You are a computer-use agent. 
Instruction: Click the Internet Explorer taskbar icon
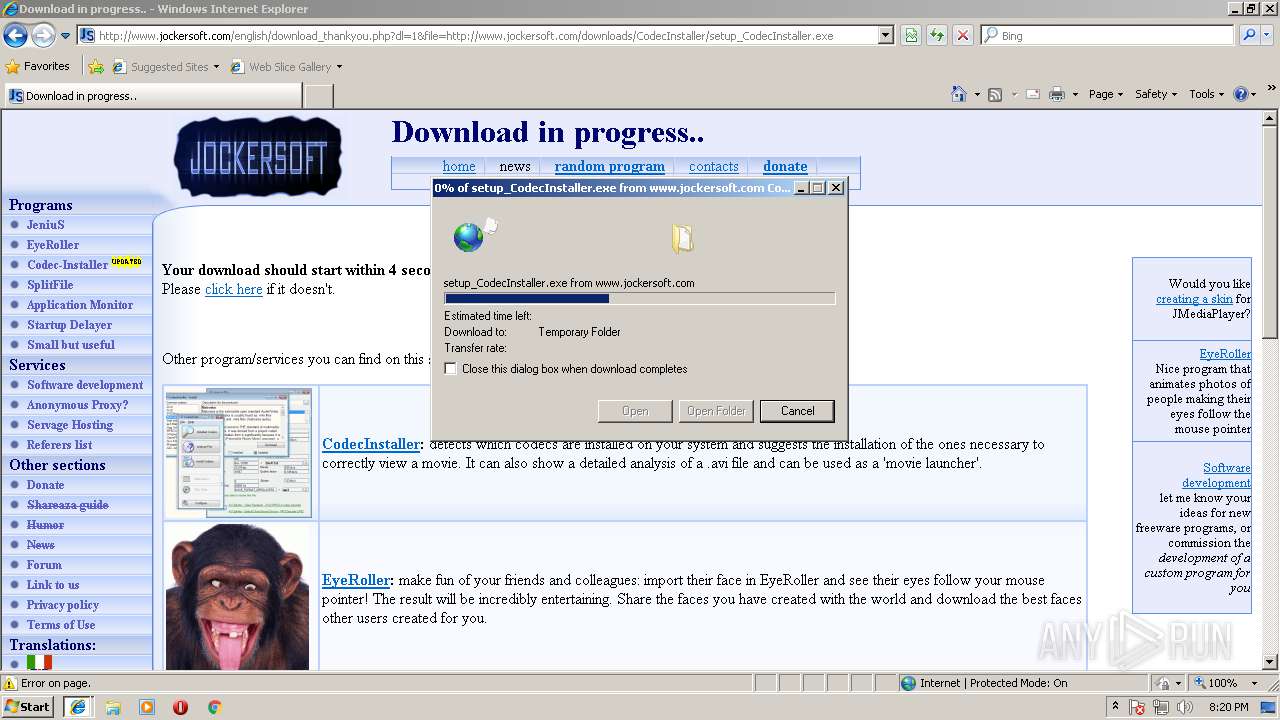pyautogui.click(x=78, y=707)
